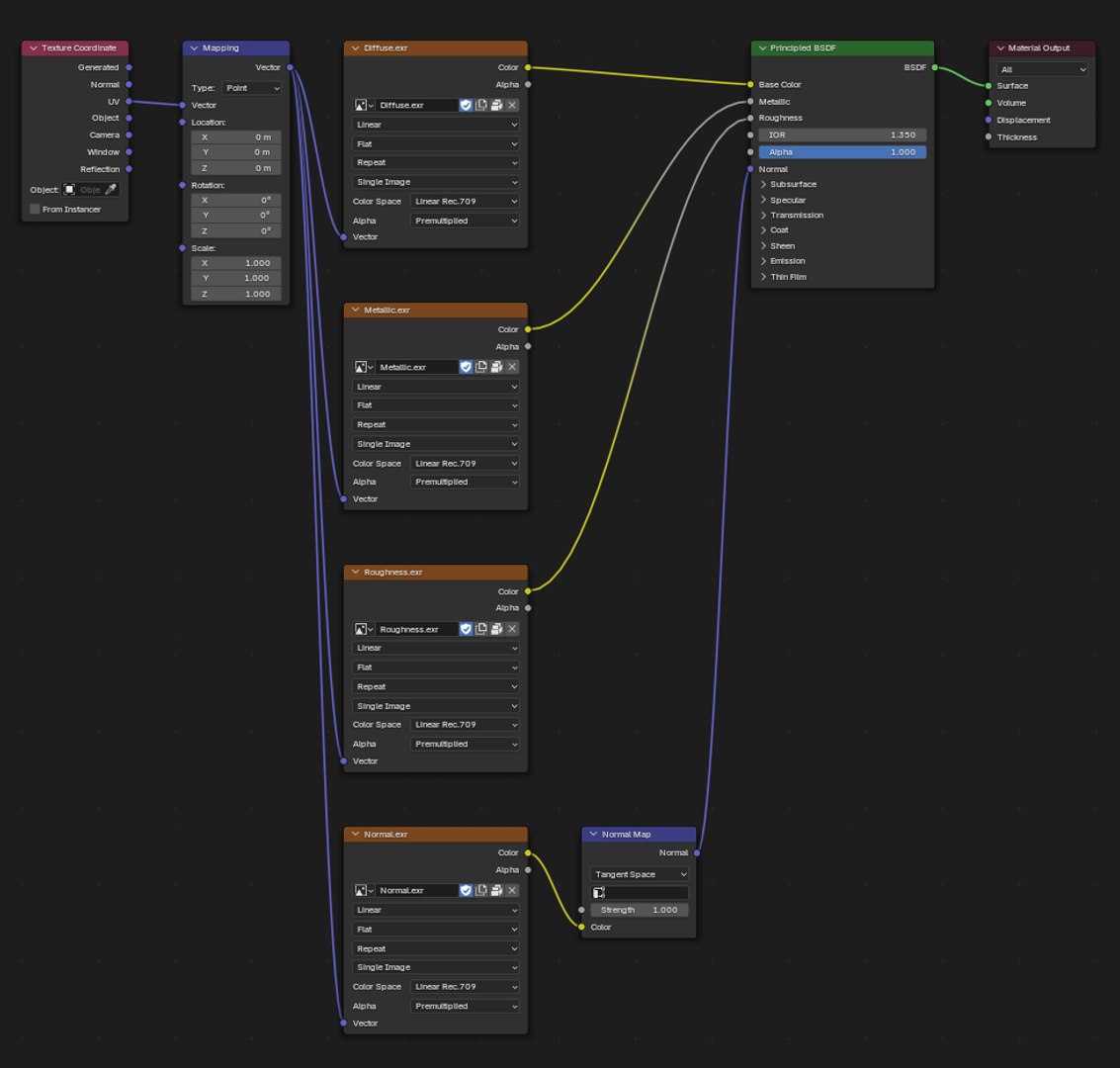Unlink the Roughness.exr image with X icon
Viewport: 1120px width, 1068px height.
tap(512, 629)
